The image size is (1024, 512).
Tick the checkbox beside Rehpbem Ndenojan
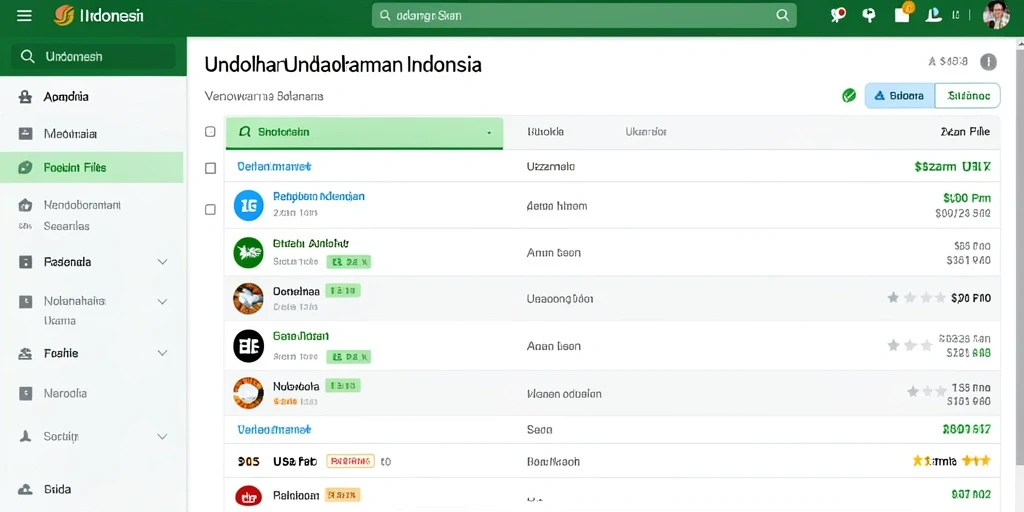coord(210,210)
